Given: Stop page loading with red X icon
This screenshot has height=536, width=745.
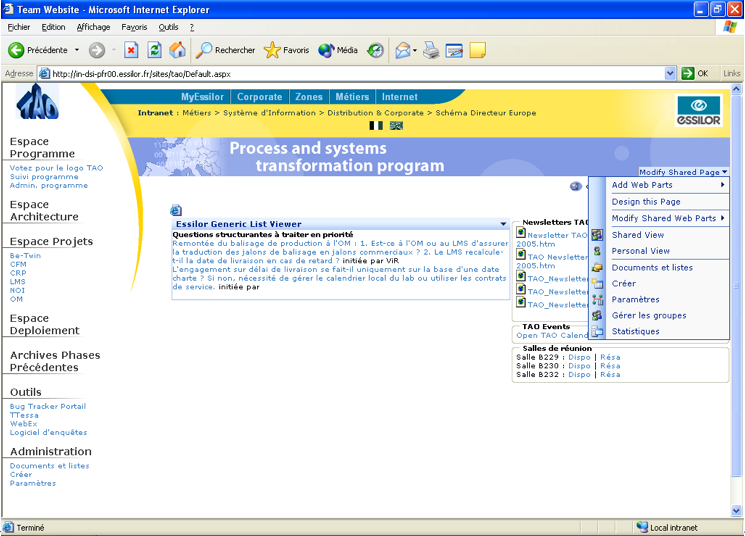Looking at the screenshot, I should click(x=131, y=50).
